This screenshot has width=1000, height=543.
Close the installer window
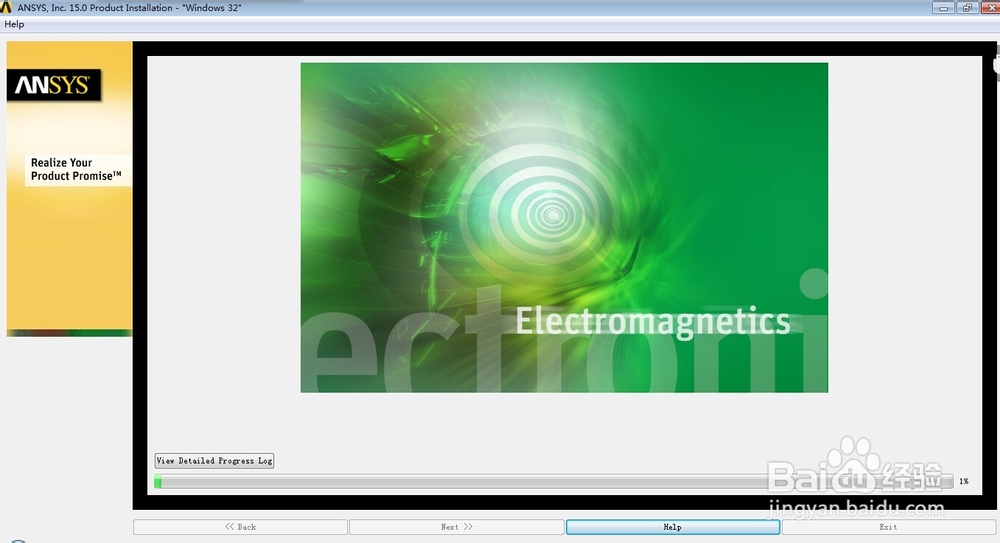[x=990, y=8]
